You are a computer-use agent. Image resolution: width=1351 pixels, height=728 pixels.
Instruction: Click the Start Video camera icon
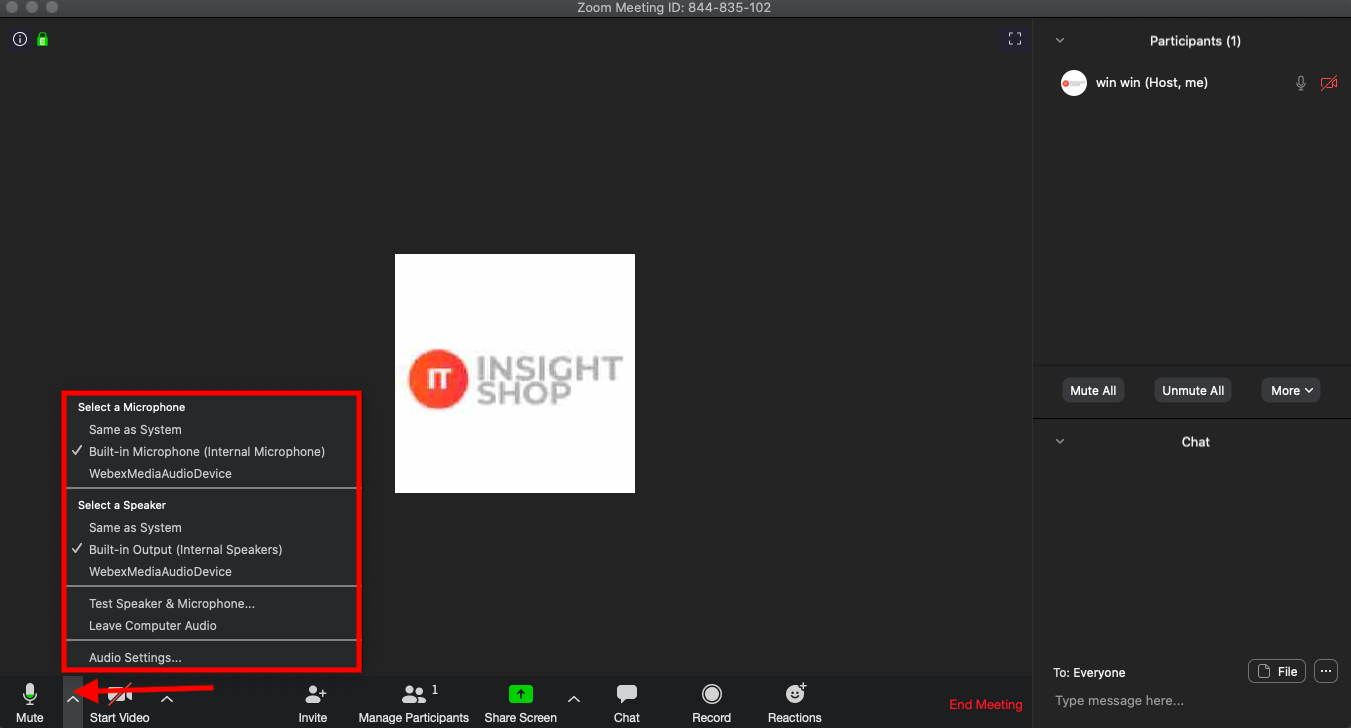point(121,694)
